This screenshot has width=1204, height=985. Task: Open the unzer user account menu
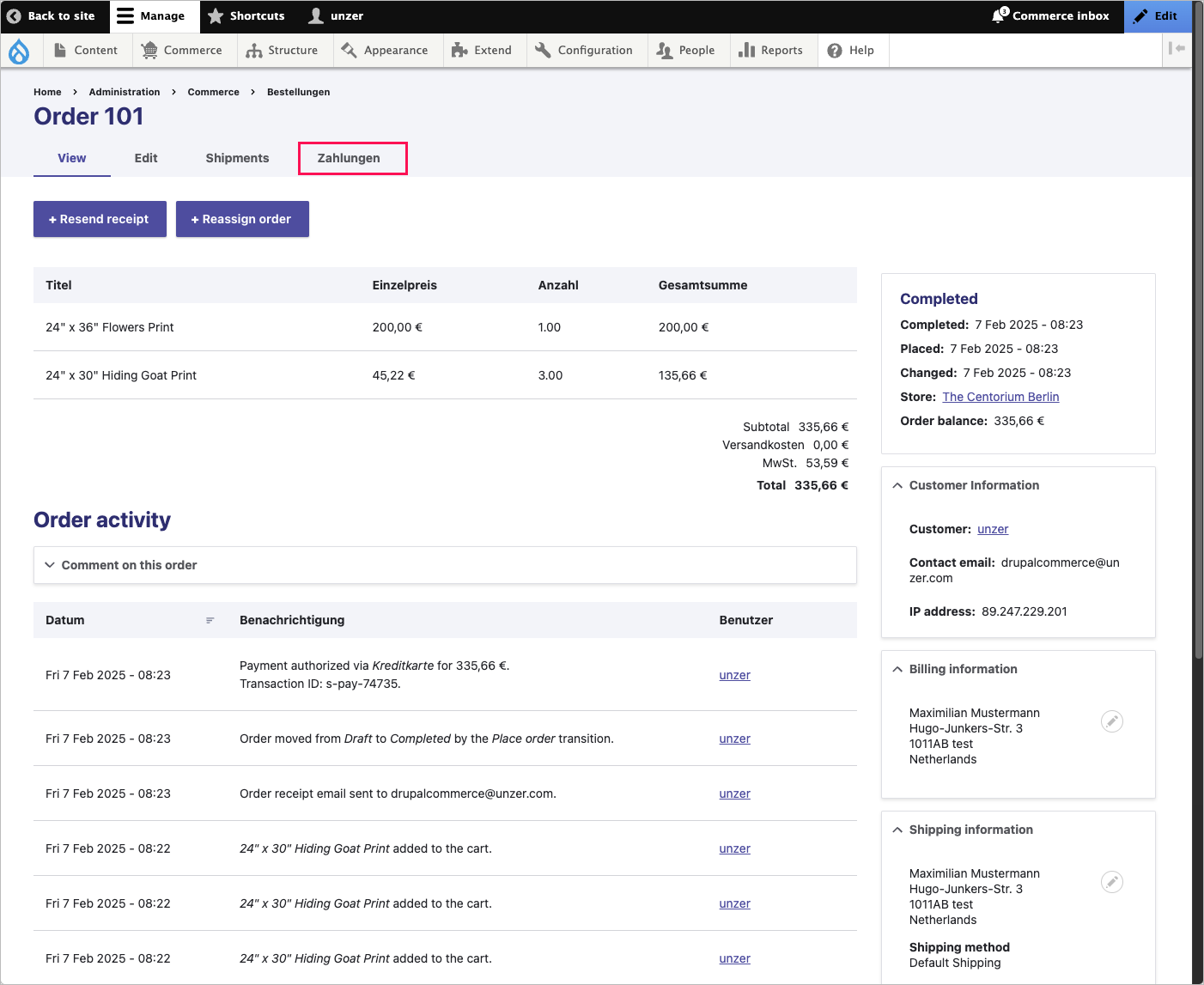pyautogui.click(x=336, y=16)
